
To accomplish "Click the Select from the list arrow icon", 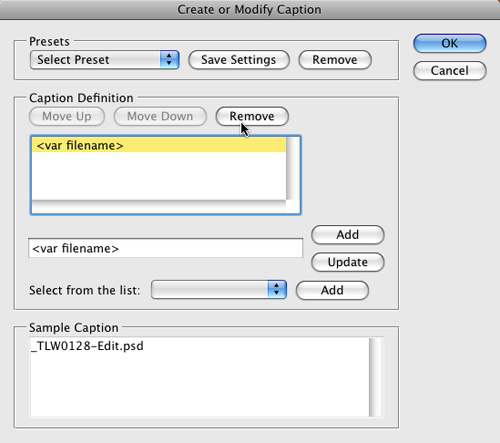I will (x=277, y=290).
